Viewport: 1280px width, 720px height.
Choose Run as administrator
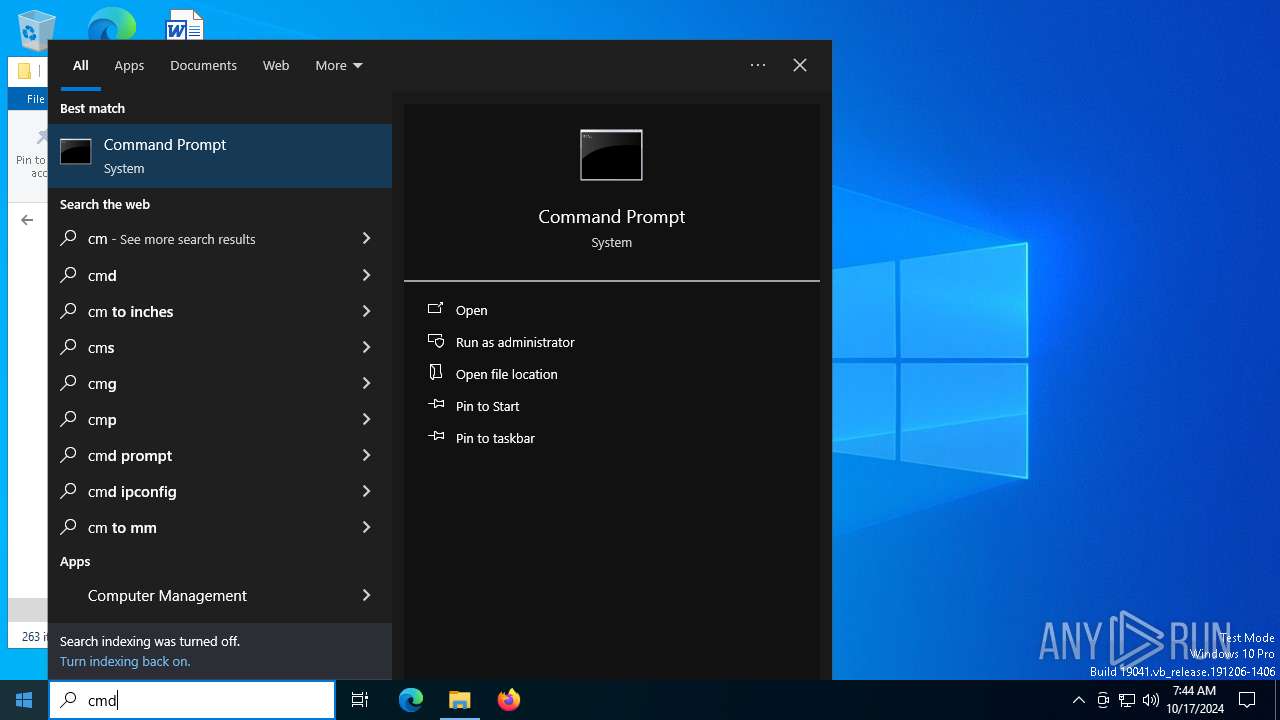pyautogui.click(x=515, y=342)
